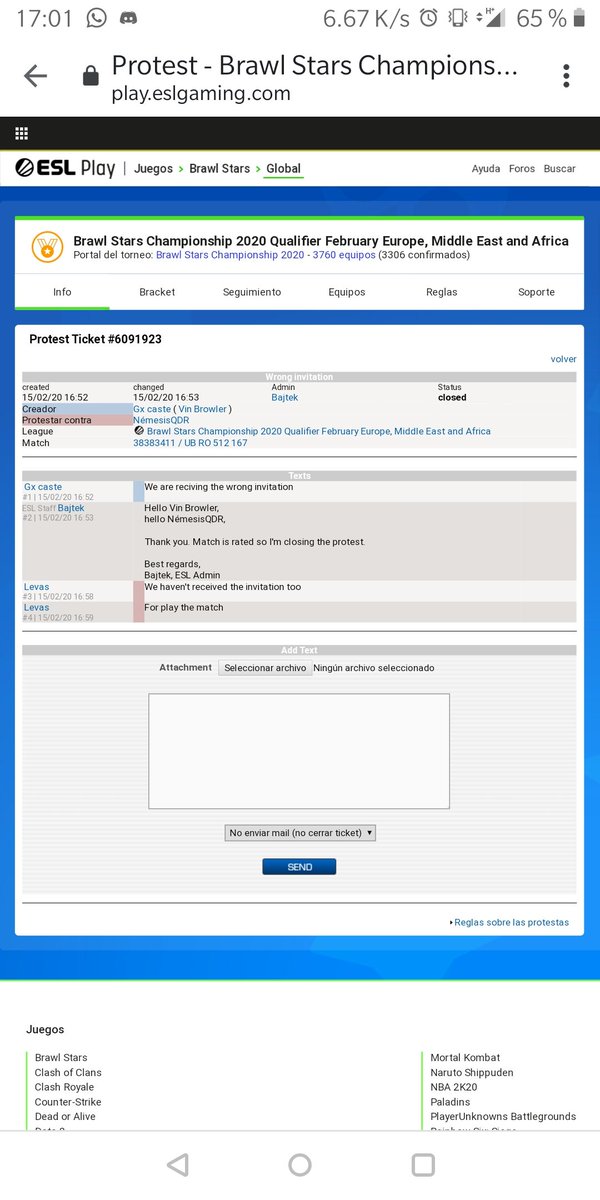Open the Foros menu item
This screenshot has height=1200, width=600.
pos(522,169)
